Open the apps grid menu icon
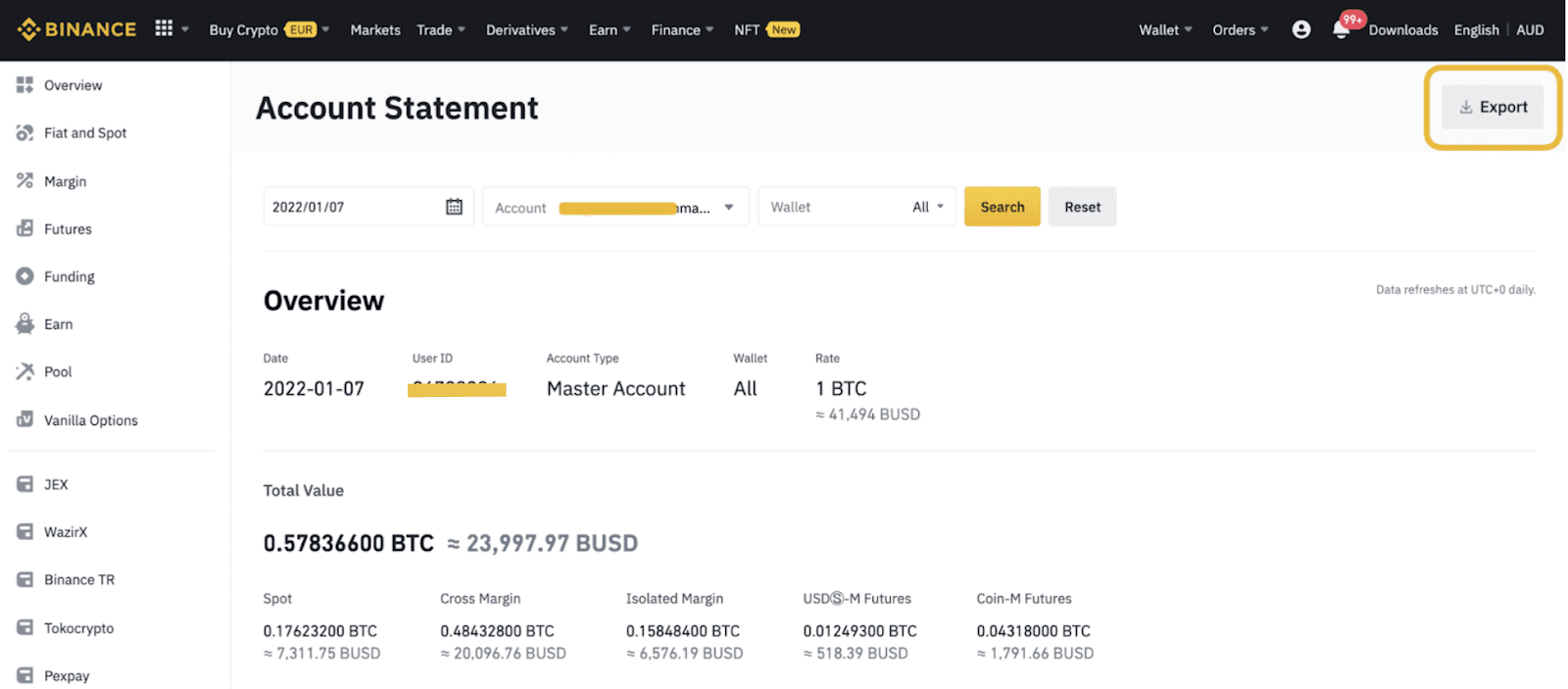 click(164, 28)
